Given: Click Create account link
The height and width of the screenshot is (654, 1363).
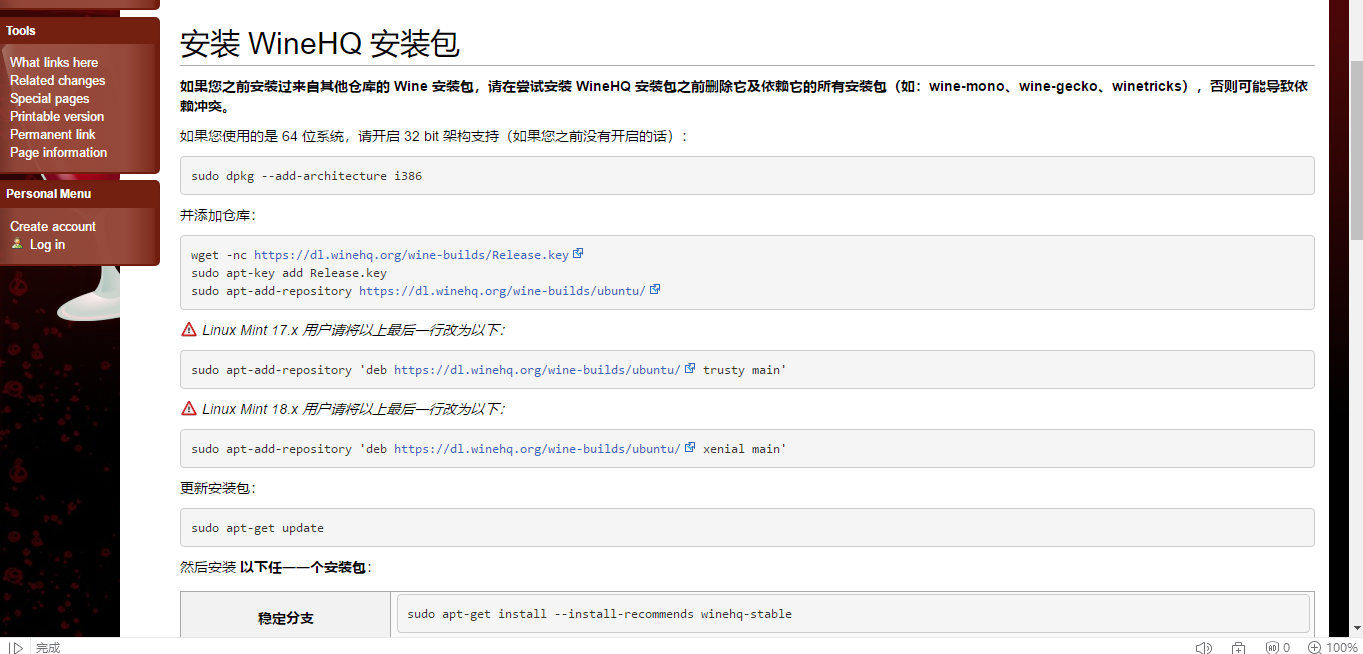Looking at the screenshot, I should (53, 226).
